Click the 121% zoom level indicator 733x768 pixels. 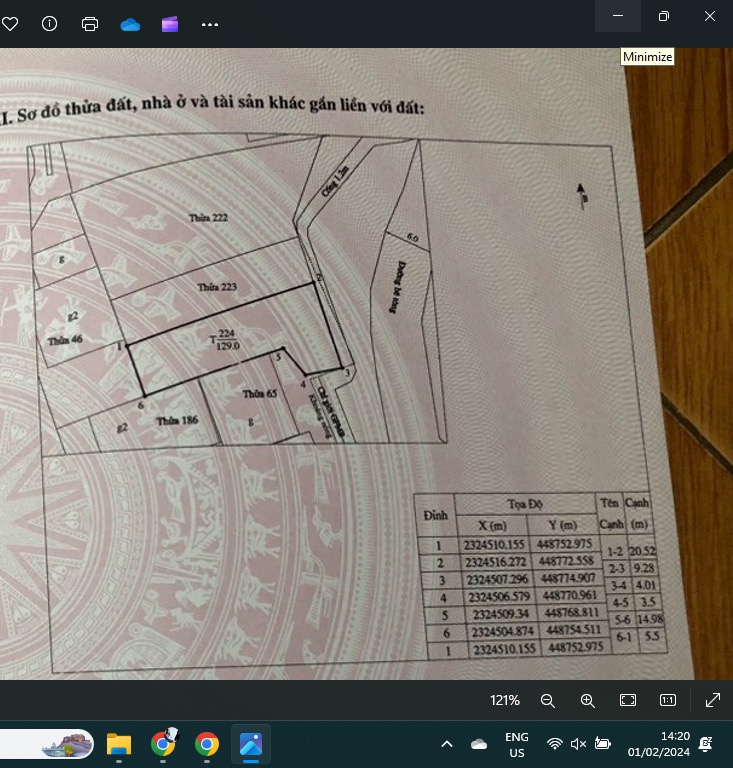coord(505,700)
